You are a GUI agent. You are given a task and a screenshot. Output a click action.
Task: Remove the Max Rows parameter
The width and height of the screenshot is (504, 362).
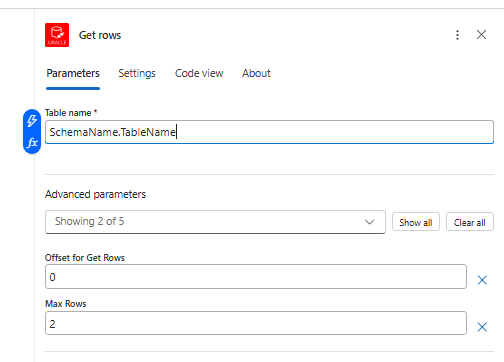click(x=482, y=327)
